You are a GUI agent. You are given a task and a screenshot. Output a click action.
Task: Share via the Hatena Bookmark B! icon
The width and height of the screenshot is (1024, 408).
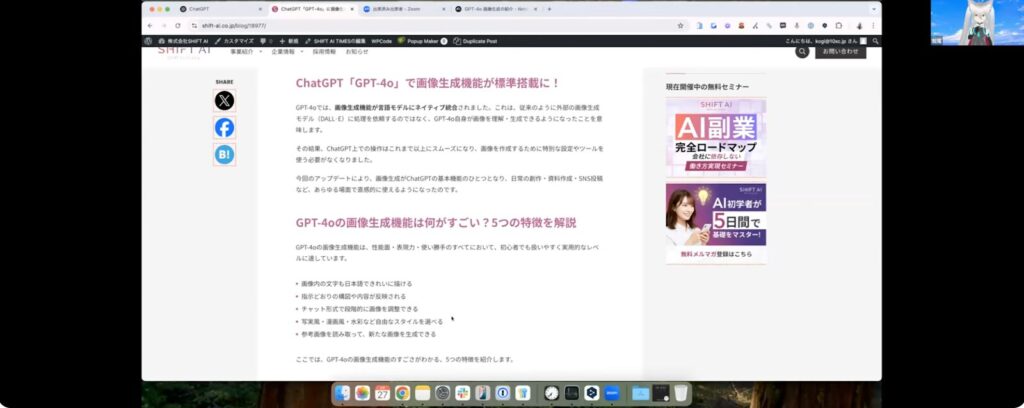[x=224, y=154]
